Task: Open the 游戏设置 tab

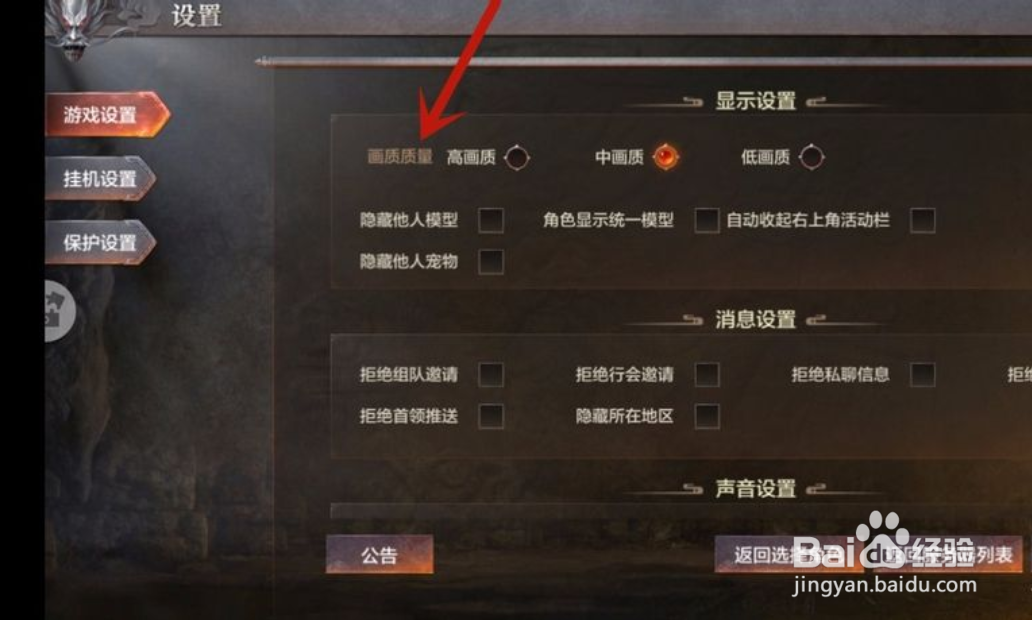Action: 107,115
